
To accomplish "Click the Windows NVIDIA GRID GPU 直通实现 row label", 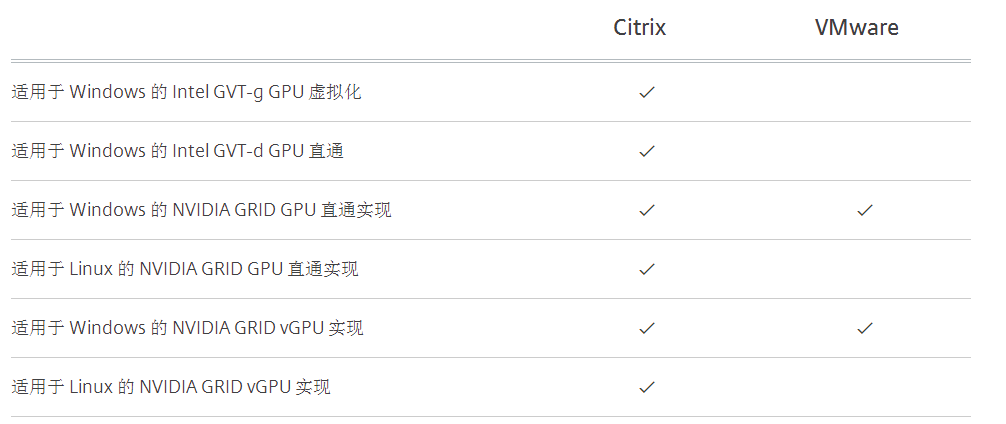I will click(201, 210).
